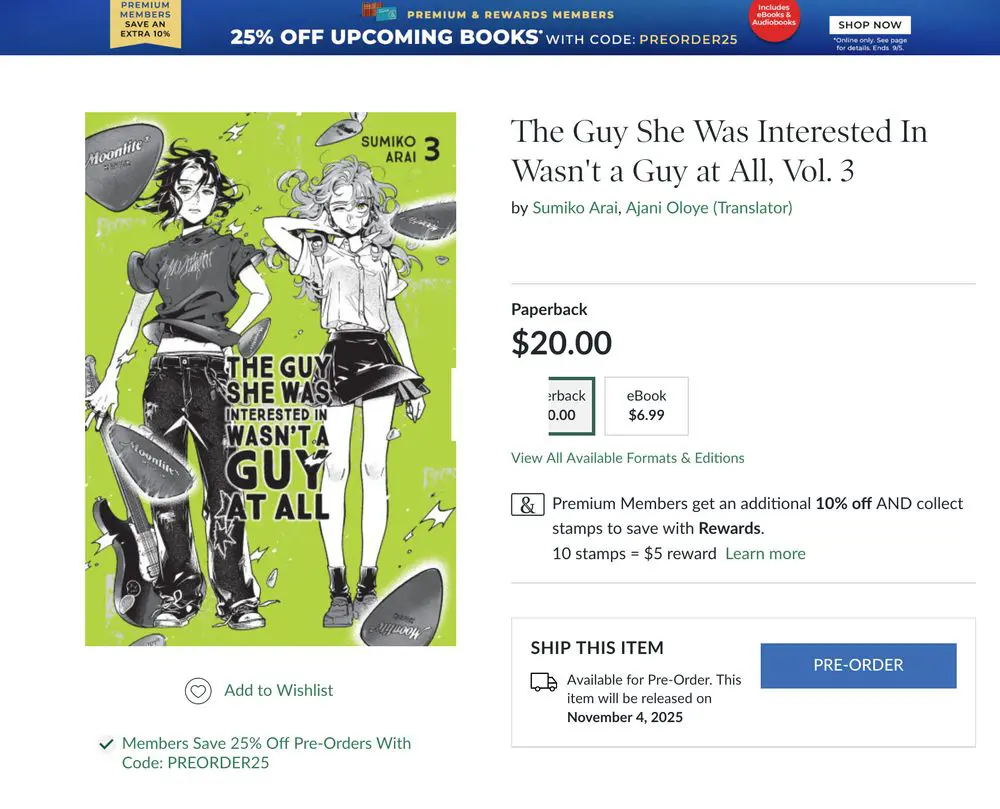Click Learn more about Rewards stamps
The width and height of the screenshot is (1000, 809).
[x=765, y=553]
